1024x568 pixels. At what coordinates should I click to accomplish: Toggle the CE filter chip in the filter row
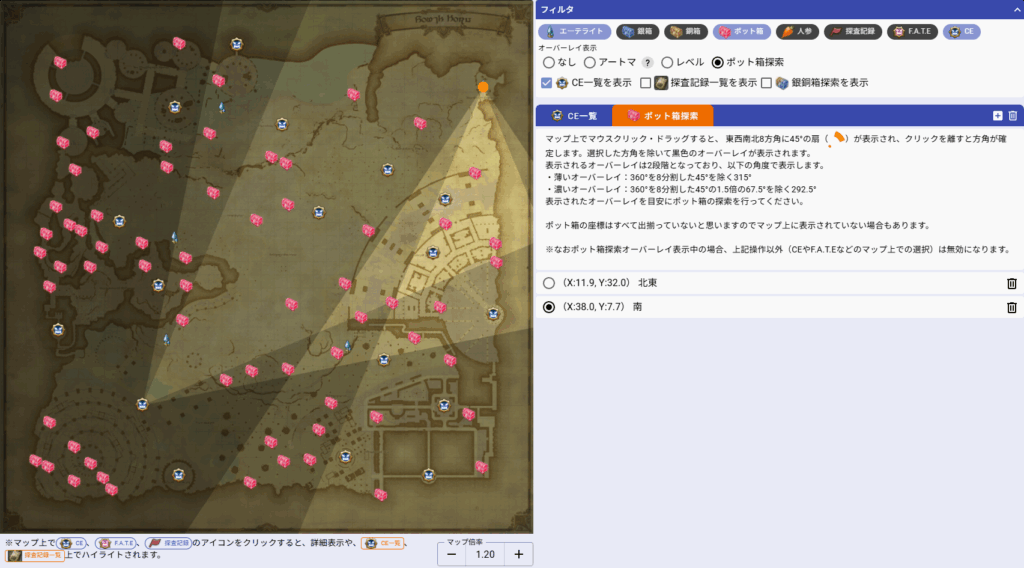(x=962, y=31)
